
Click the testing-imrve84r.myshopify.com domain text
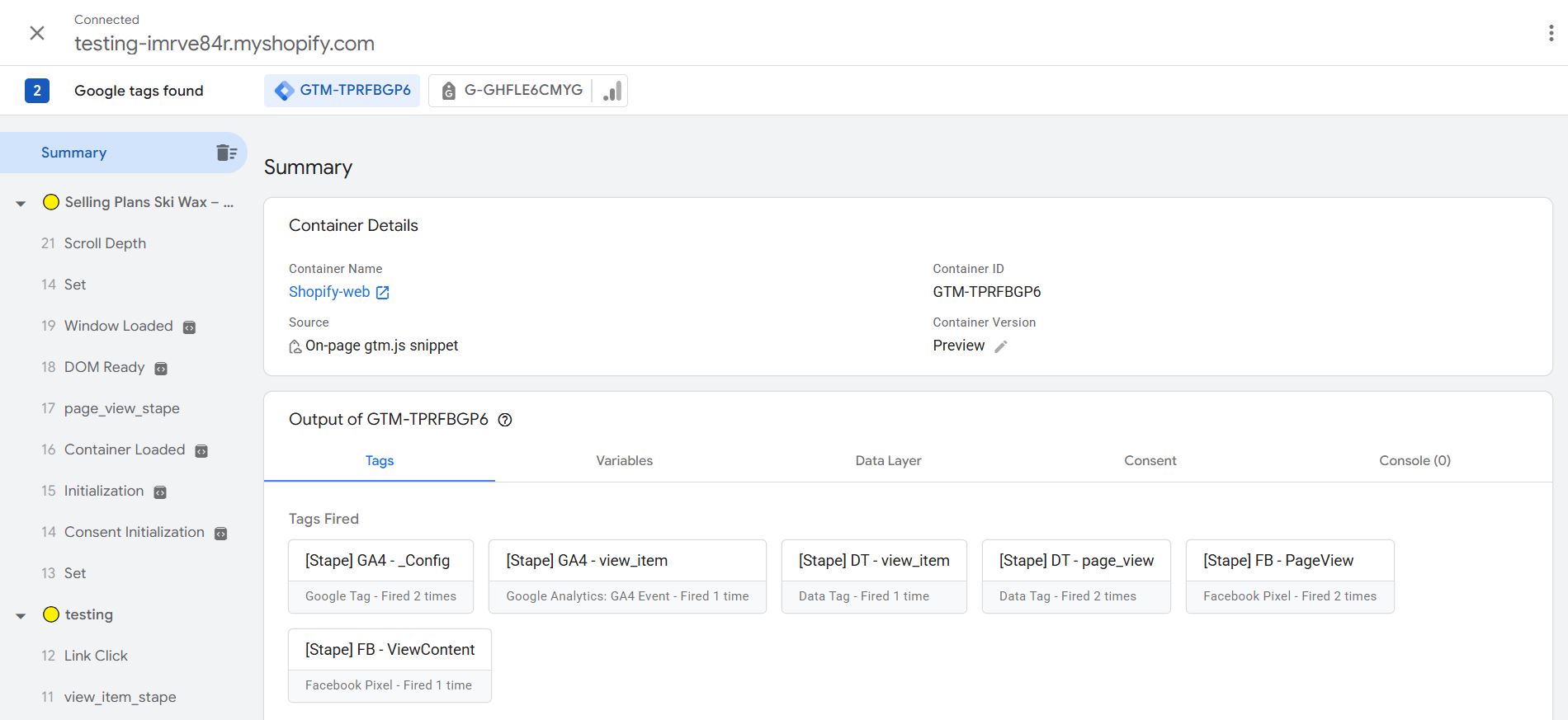tap(224, 44)
